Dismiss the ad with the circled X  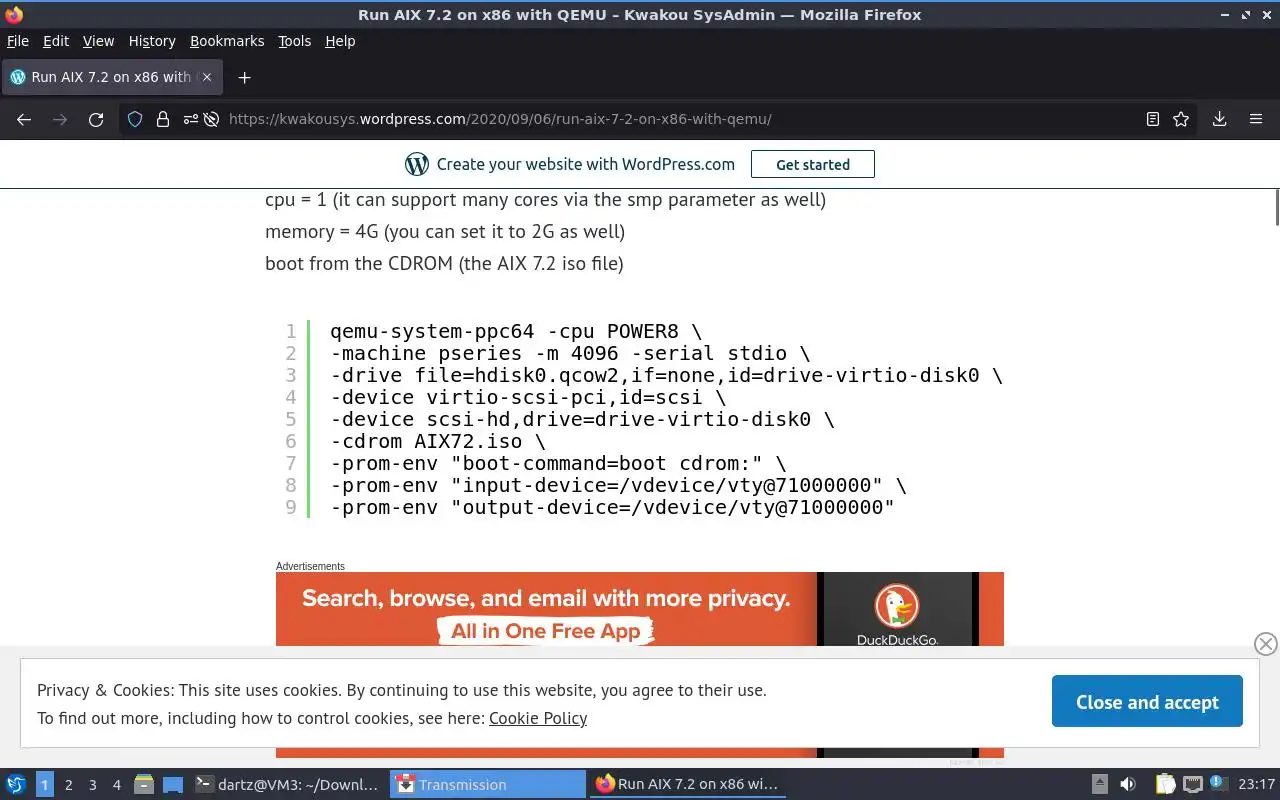click(1265, 644)
